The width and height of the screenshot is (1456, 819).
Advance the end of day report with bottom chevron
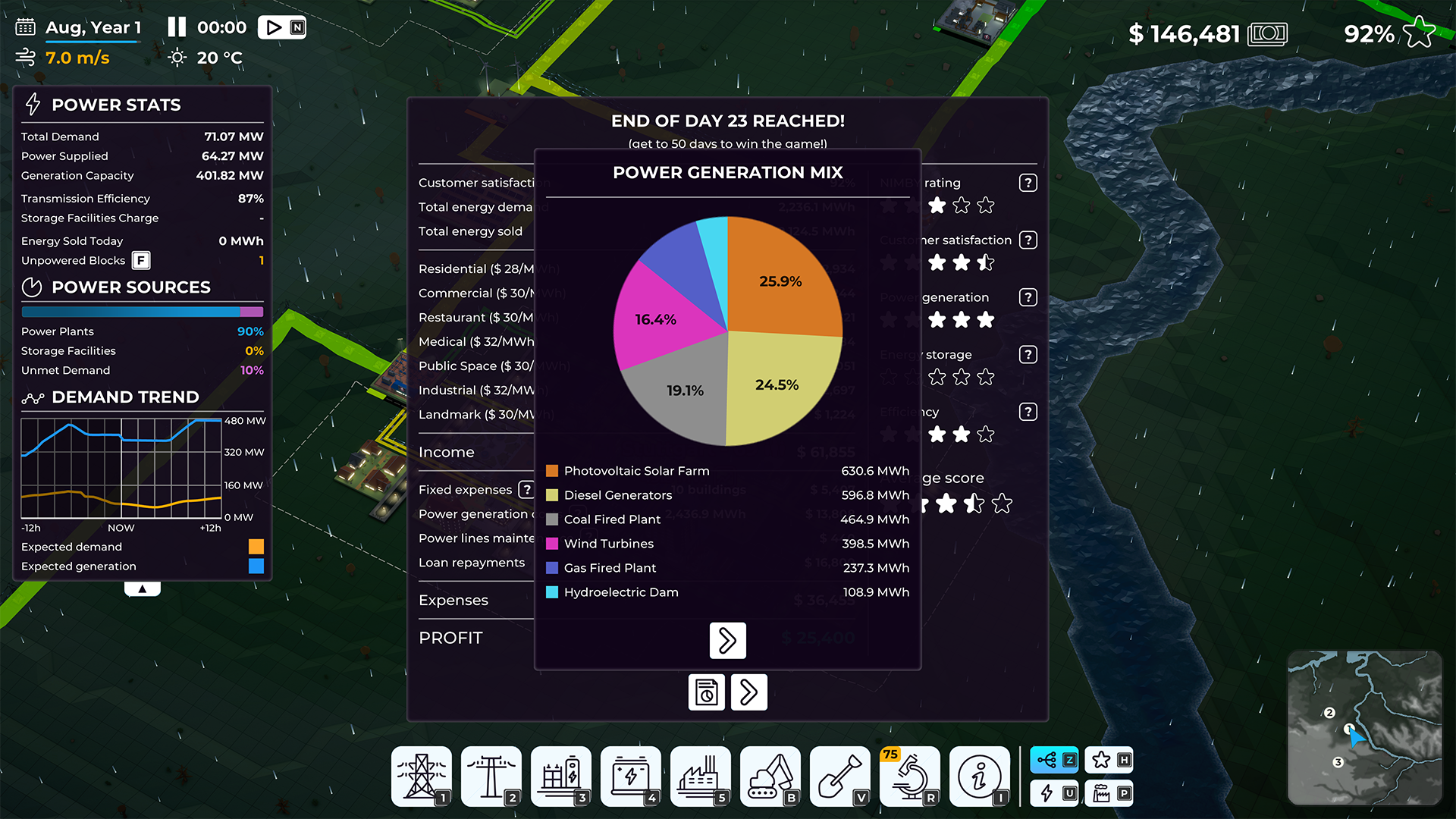point(748,692)
